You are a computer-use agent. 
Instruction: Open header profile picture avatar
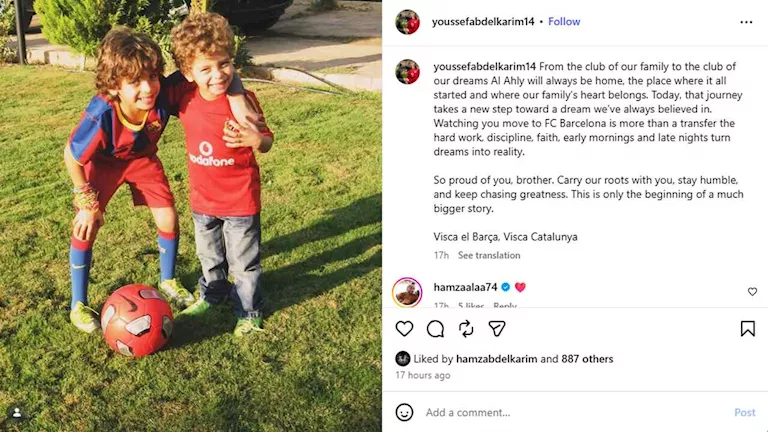click(x=408, y=22)
